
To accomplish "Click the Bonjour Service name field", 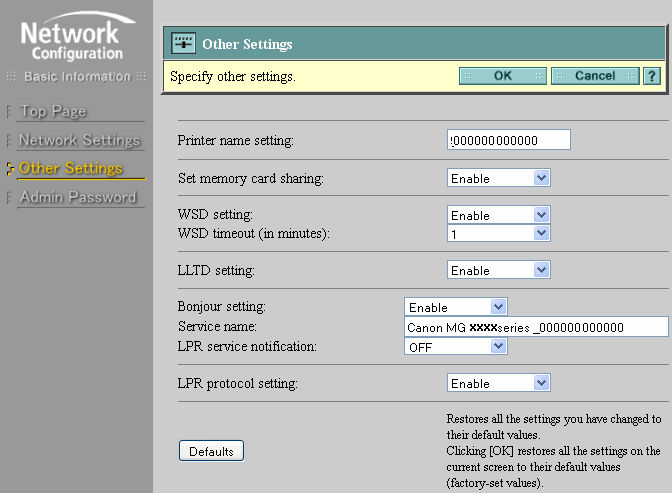I will tap(535, 327).
